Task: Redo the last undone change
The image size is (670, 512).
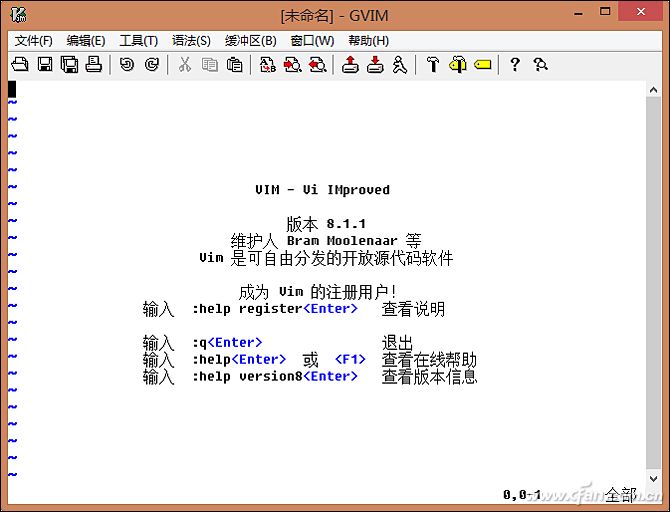Action: click(x=152, y=65)
